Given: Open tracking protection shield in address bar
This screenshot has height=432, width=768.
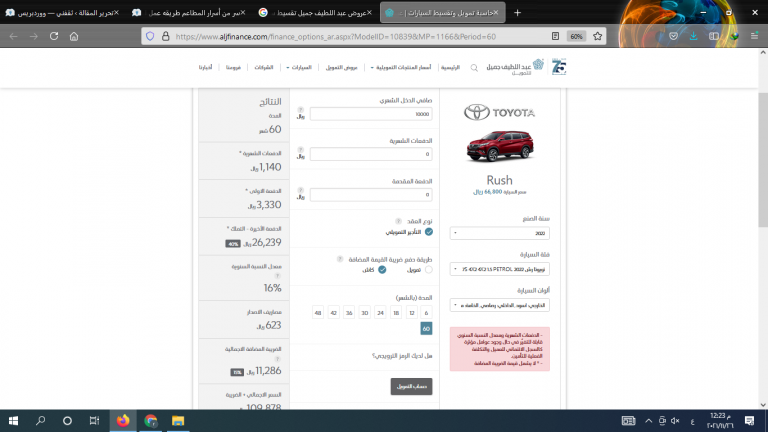Looking at the screenshot, I should (150, 36).
